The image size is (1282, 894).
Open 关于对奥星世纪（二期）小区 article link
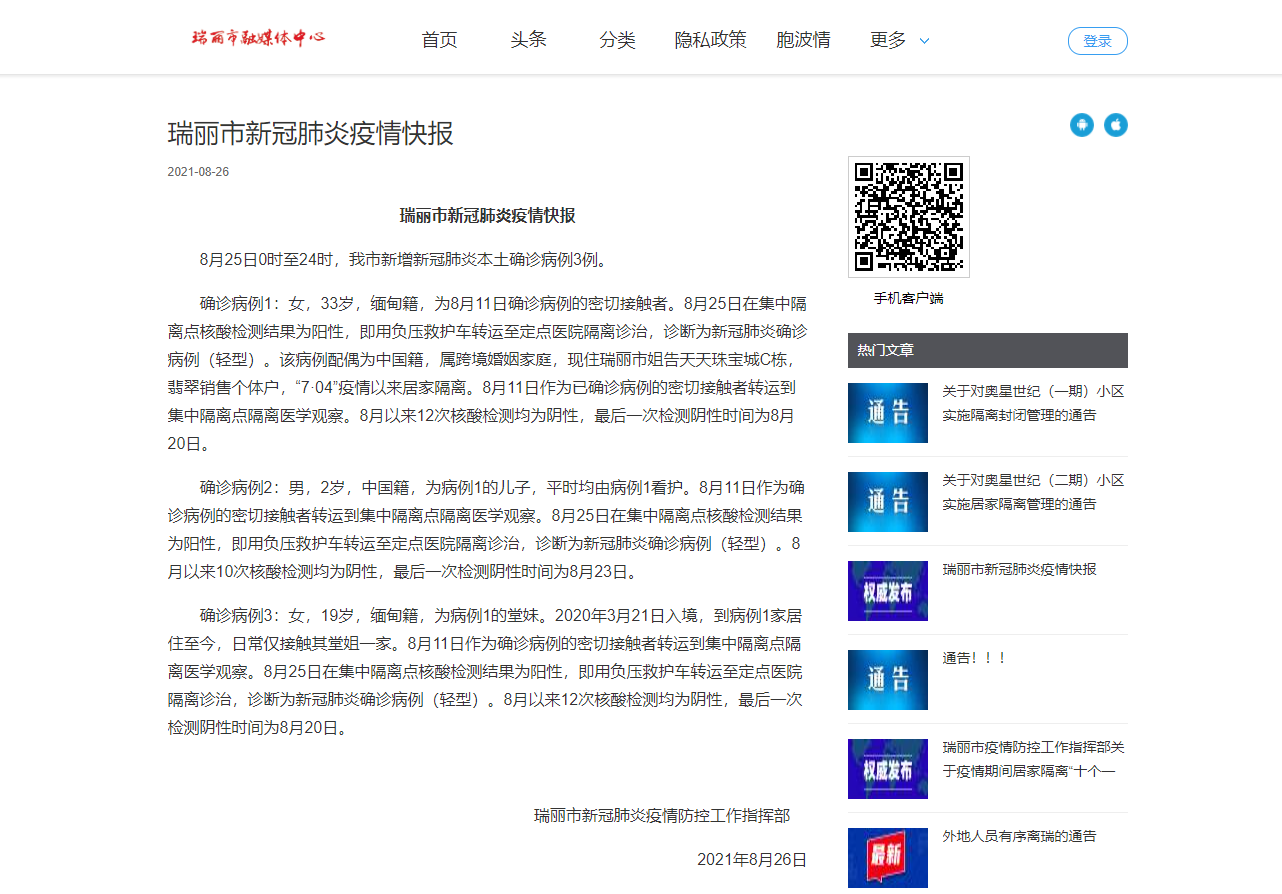click(x=1033, y=492)
